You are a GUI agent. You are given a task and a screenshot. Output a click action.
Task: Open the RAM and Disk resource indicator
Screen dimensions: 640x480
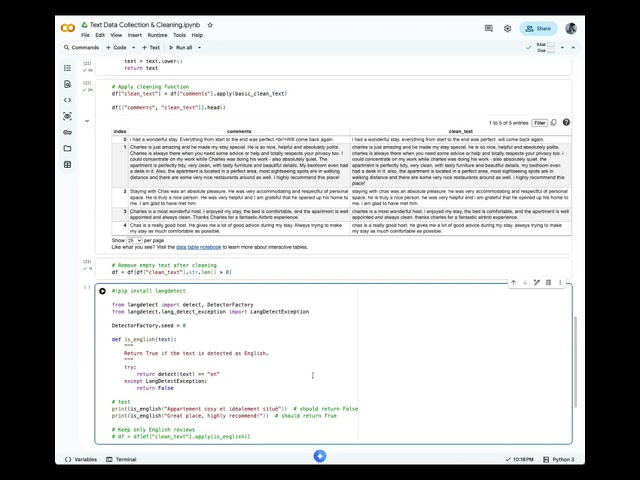546,47
